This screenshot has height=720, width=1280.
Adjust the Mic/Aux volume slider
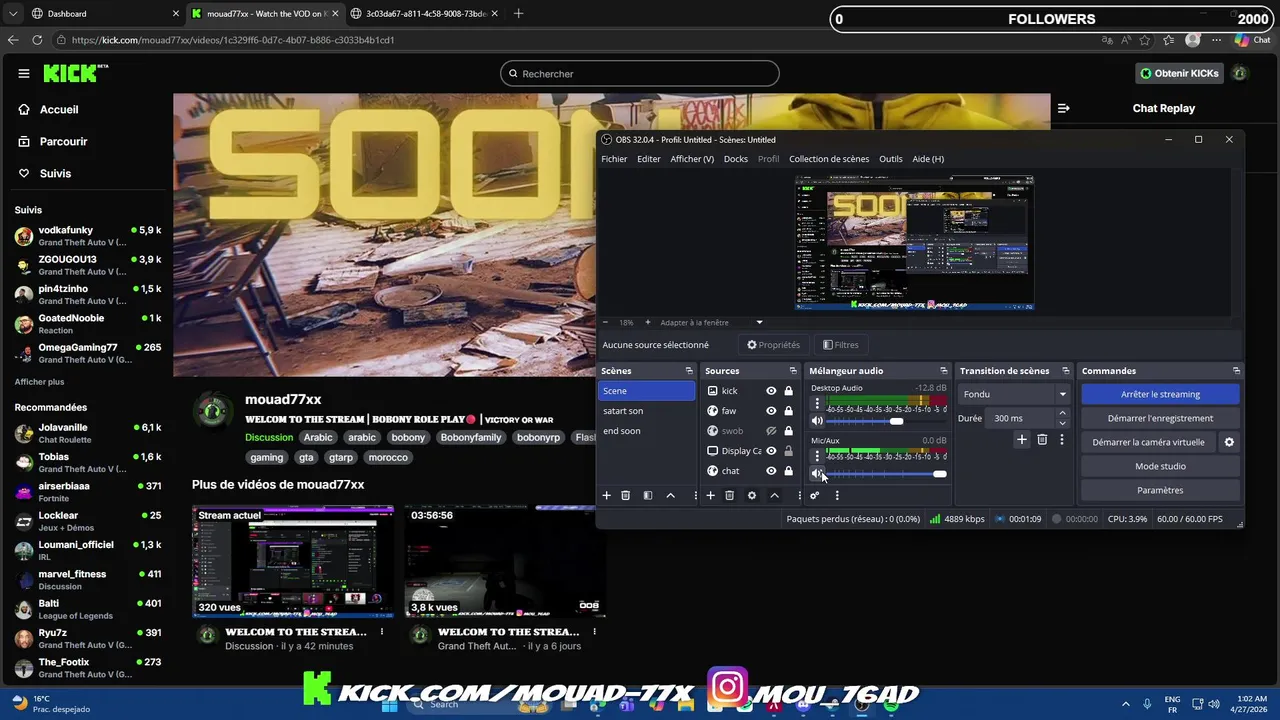coord(886,473)
